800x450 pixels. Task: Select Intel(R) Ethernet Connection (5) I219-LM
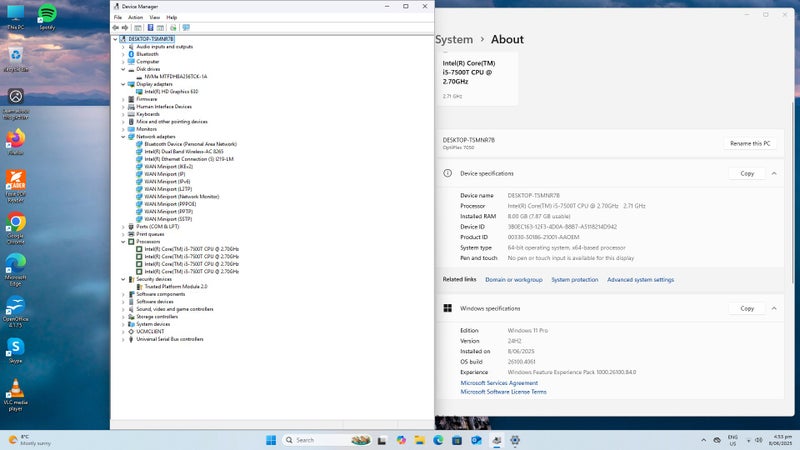189,159
